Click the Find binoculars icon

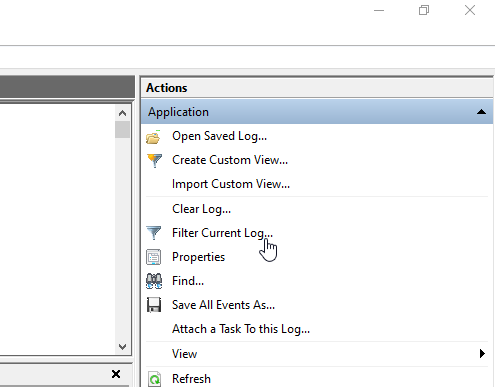point(154,281)
